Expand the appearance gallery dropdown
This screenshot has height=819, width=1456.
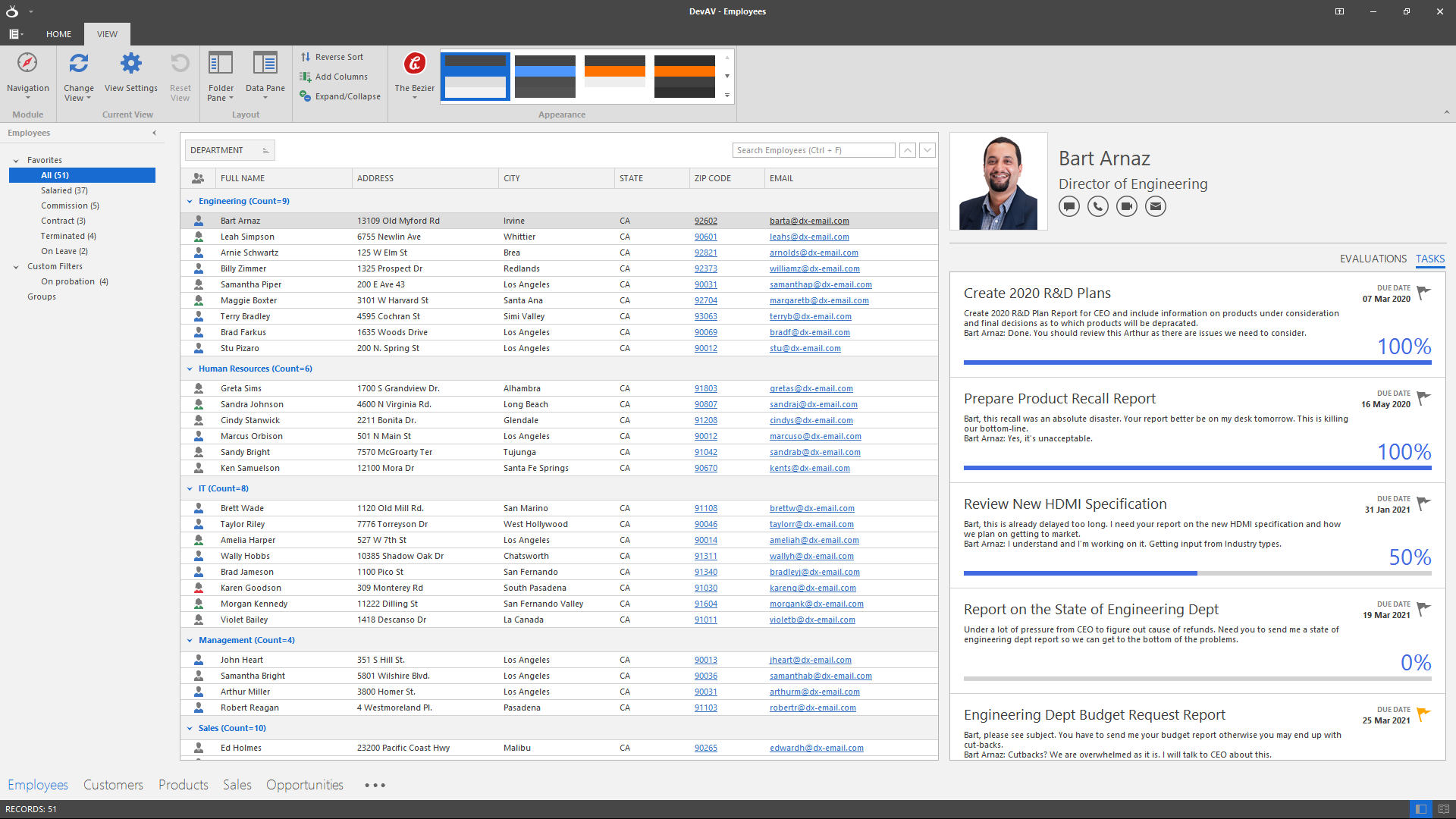click(727, 96)
